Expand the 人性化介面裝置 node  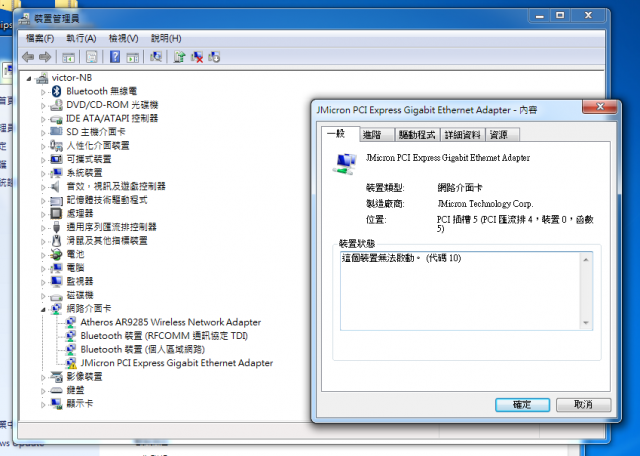(43, 146)
